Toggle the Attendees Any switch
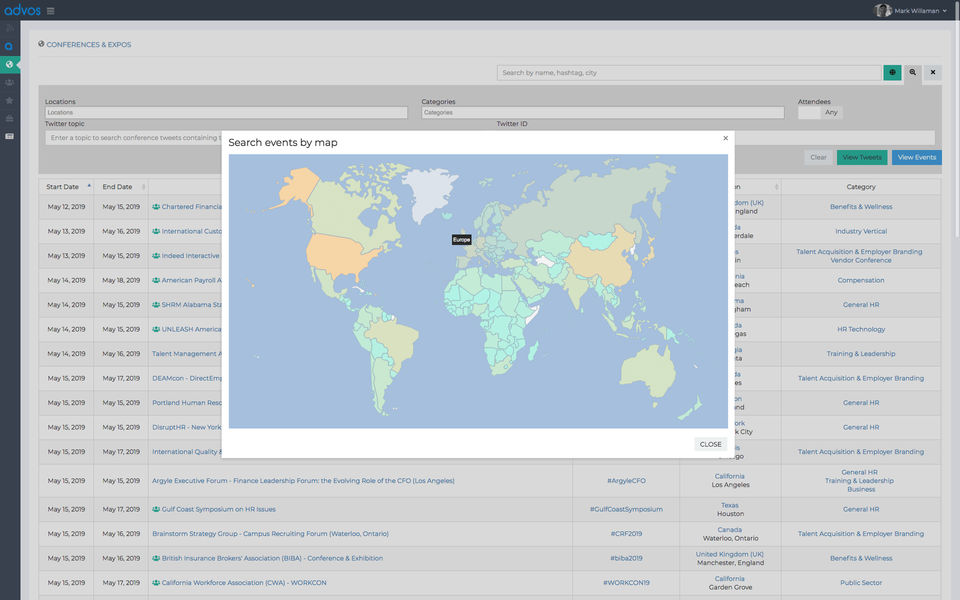This screenshot has height=600, width=960. point(820,113)
